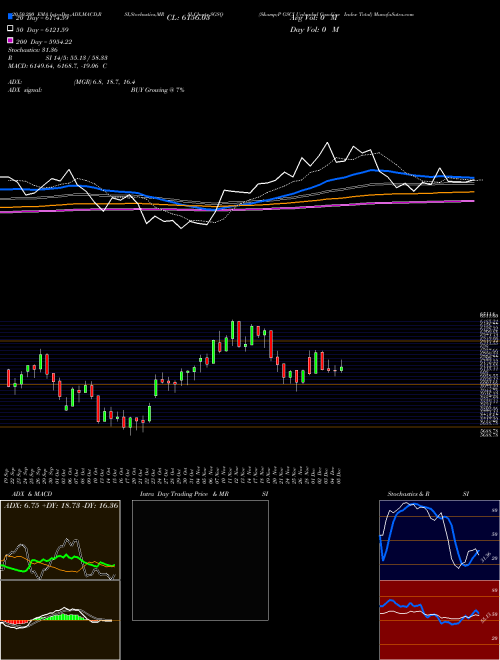The image size is (500, 660).
Task: Click the ADX +DY -DY readout header
Action: (x=61, y=505)
